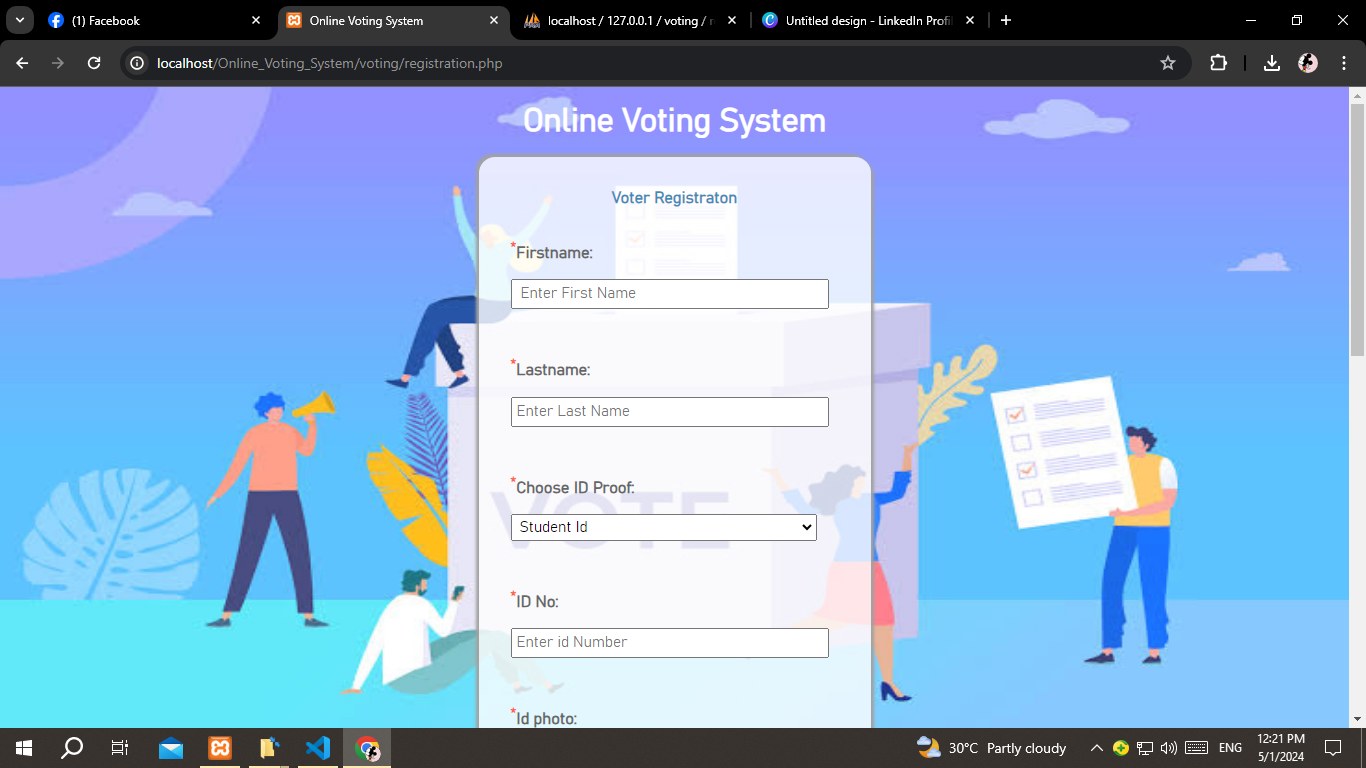Launch Visual Studio Code from the taskbar
Screen dimensions: 1366x768
(318, 747)
